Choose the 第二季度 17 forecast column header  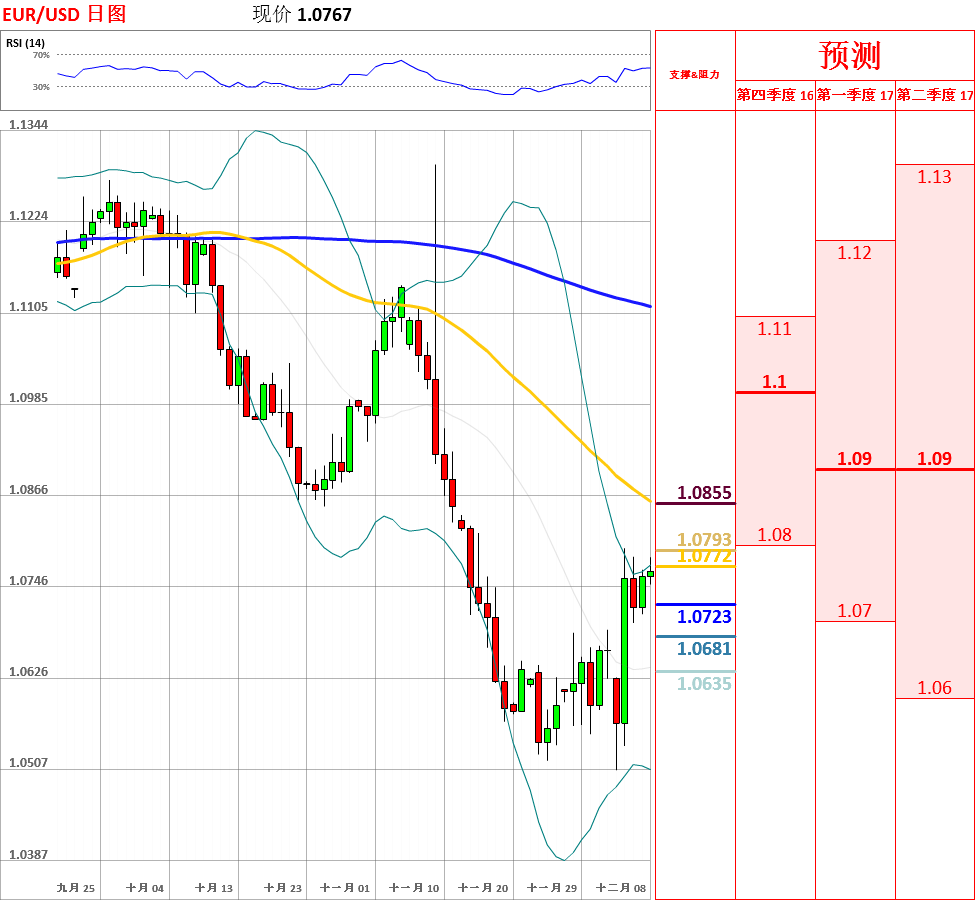(935, 96)
